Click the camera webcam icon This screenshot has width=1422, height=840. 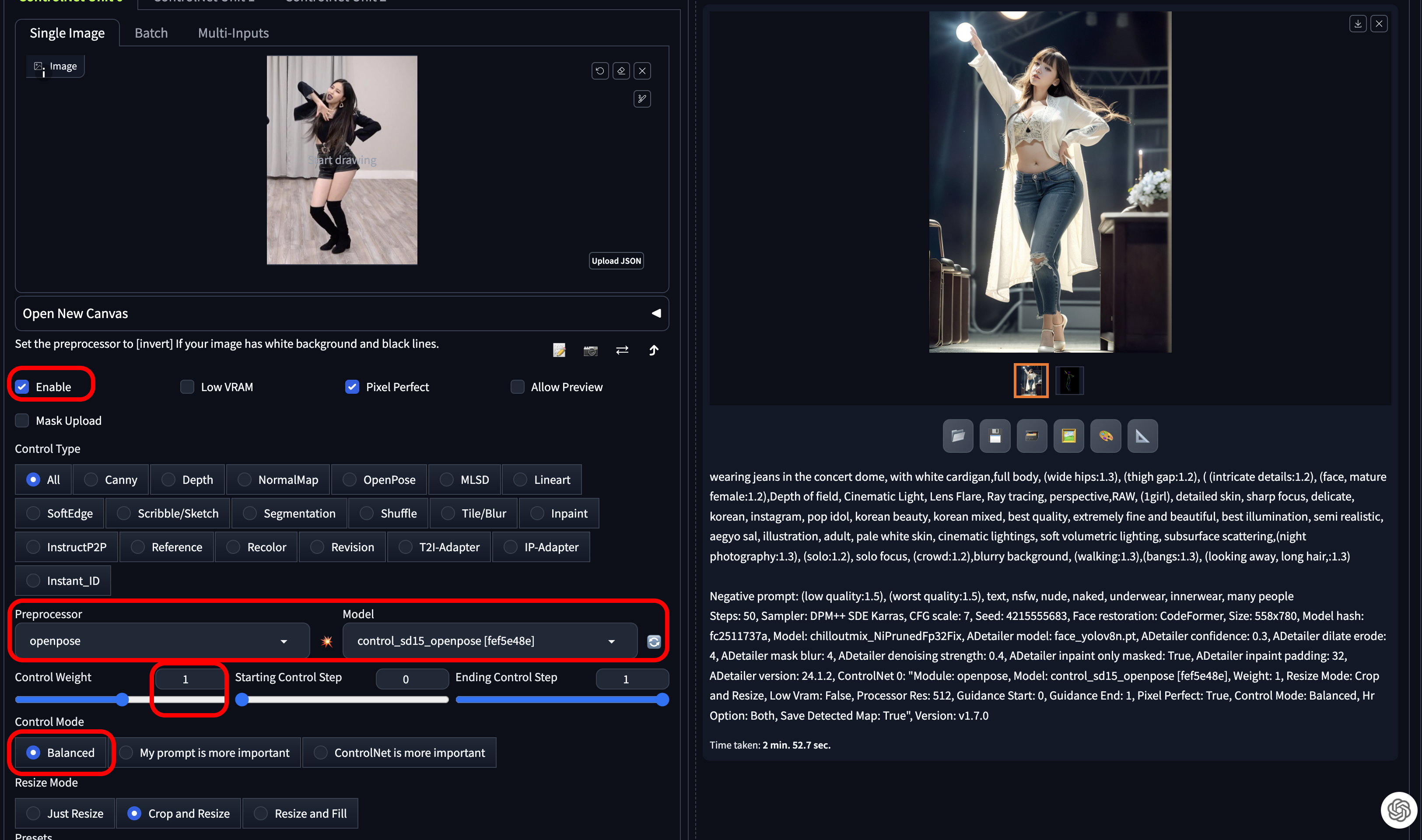(590, 350)
